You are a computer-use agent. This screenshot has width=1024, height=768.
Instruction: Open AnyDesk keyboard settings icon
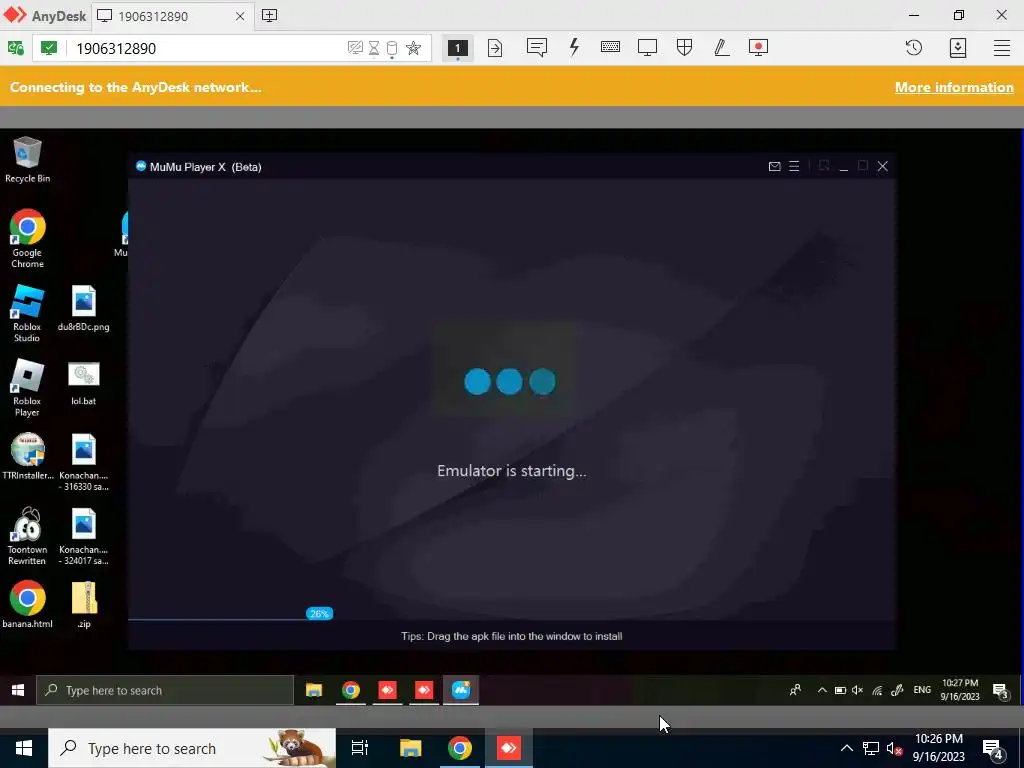(x=611, y=47)
